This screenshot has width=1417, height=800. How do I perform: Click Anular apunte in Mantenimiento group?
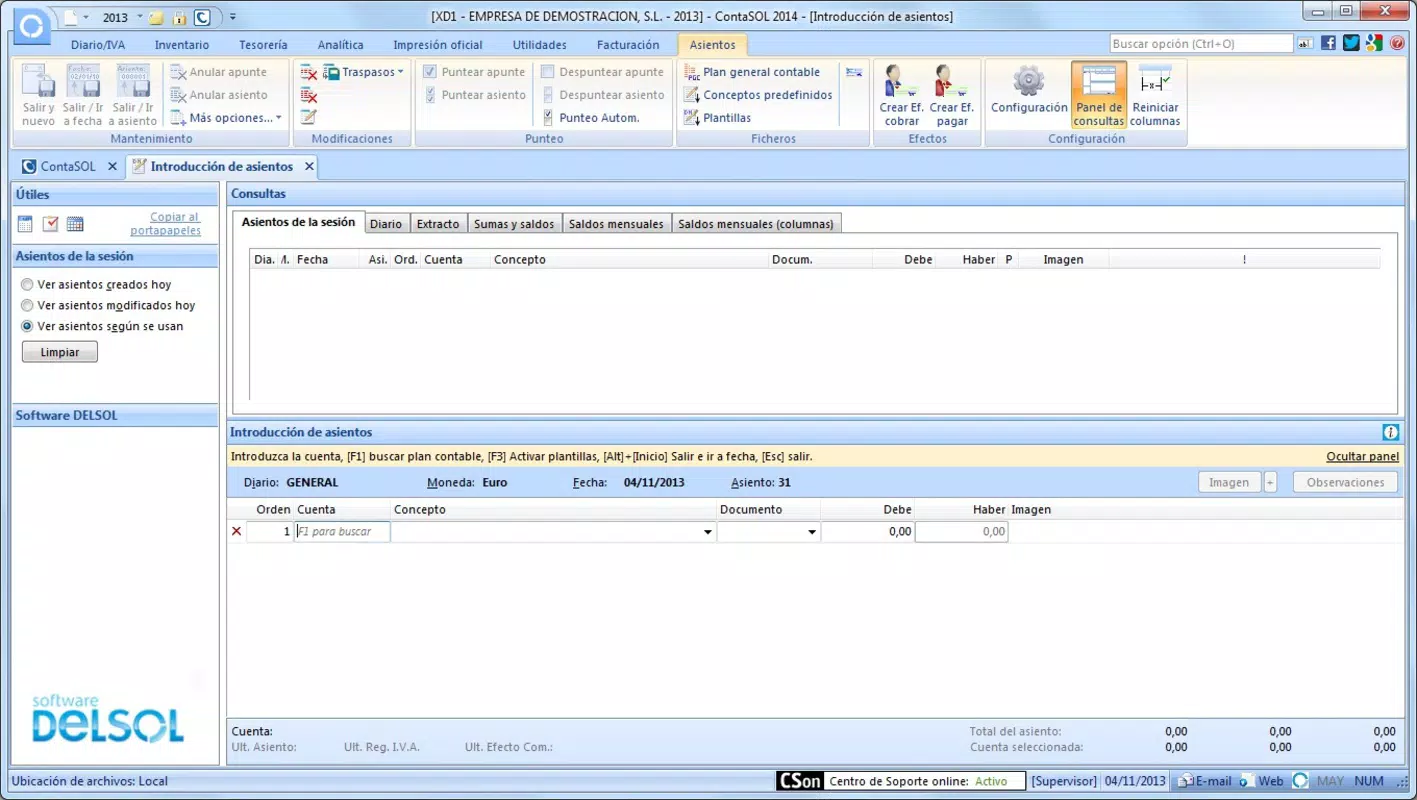219,72
